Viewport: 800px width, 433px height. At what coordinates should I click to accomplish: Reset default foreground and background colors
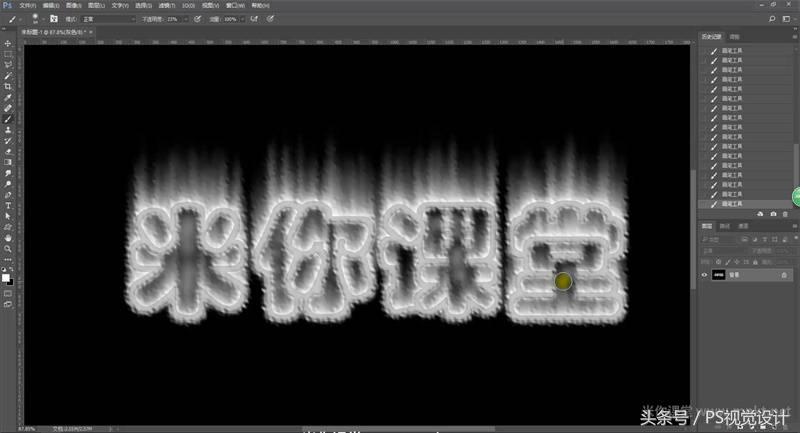click(4, 270)
